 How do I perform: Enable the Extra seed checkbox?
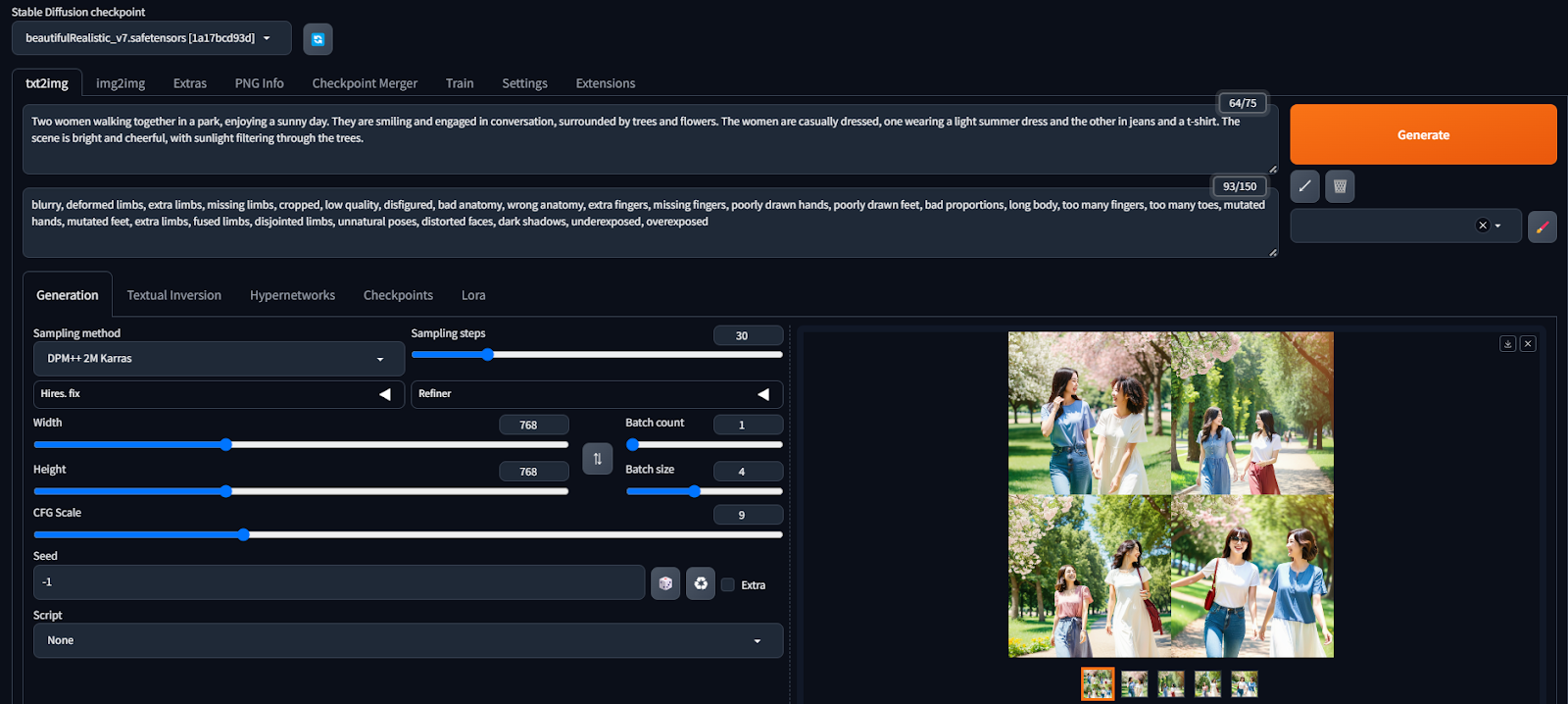[728, 584]
